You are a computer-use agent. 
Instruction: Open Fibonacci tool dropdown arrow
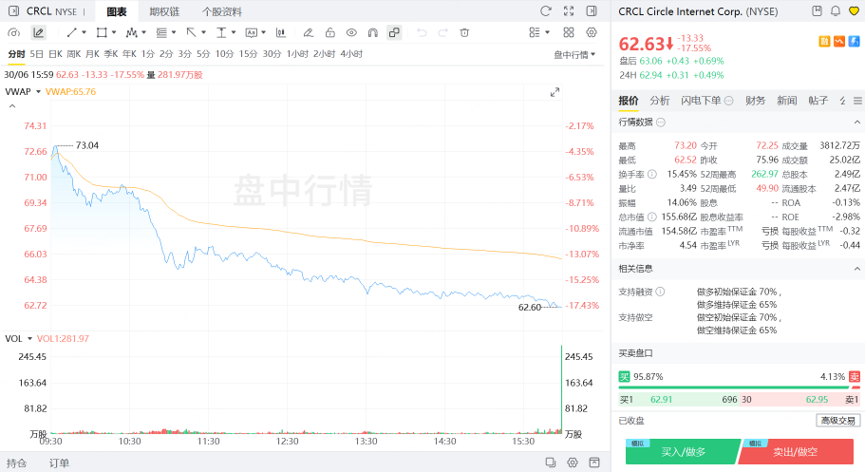point(173,33)
